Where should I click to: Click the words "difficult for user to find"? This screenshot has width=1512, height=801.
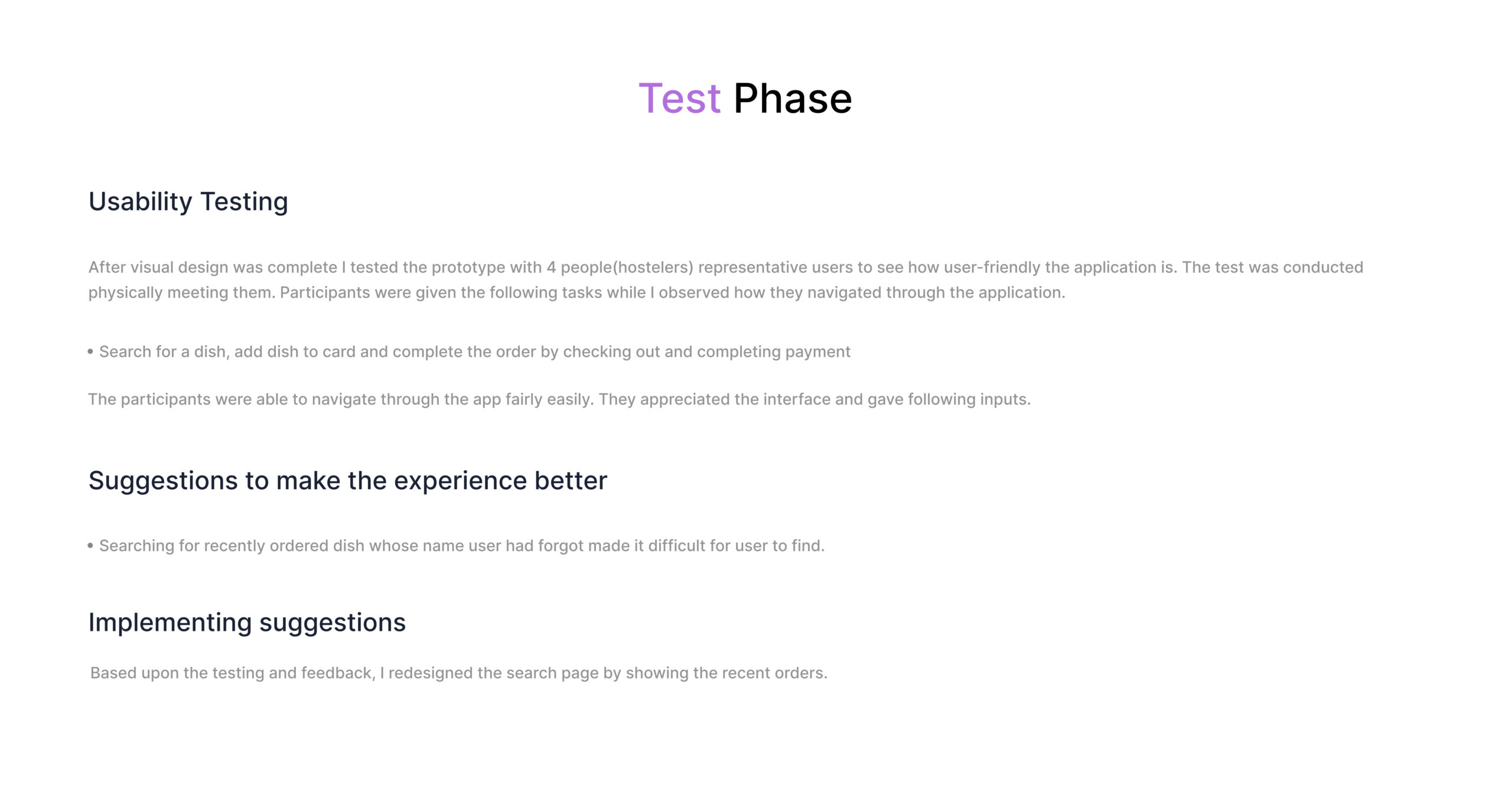click(x=736, y=546)
